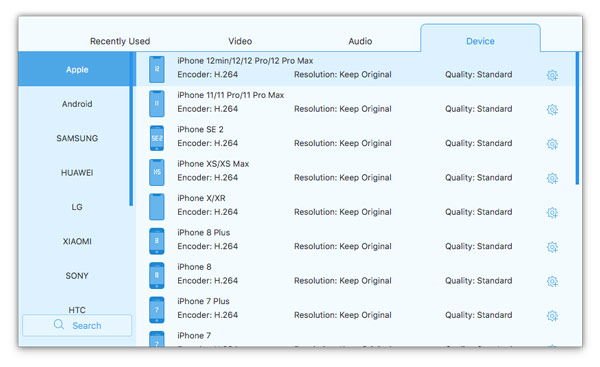Select the Apple brand category

coord(76,69)
